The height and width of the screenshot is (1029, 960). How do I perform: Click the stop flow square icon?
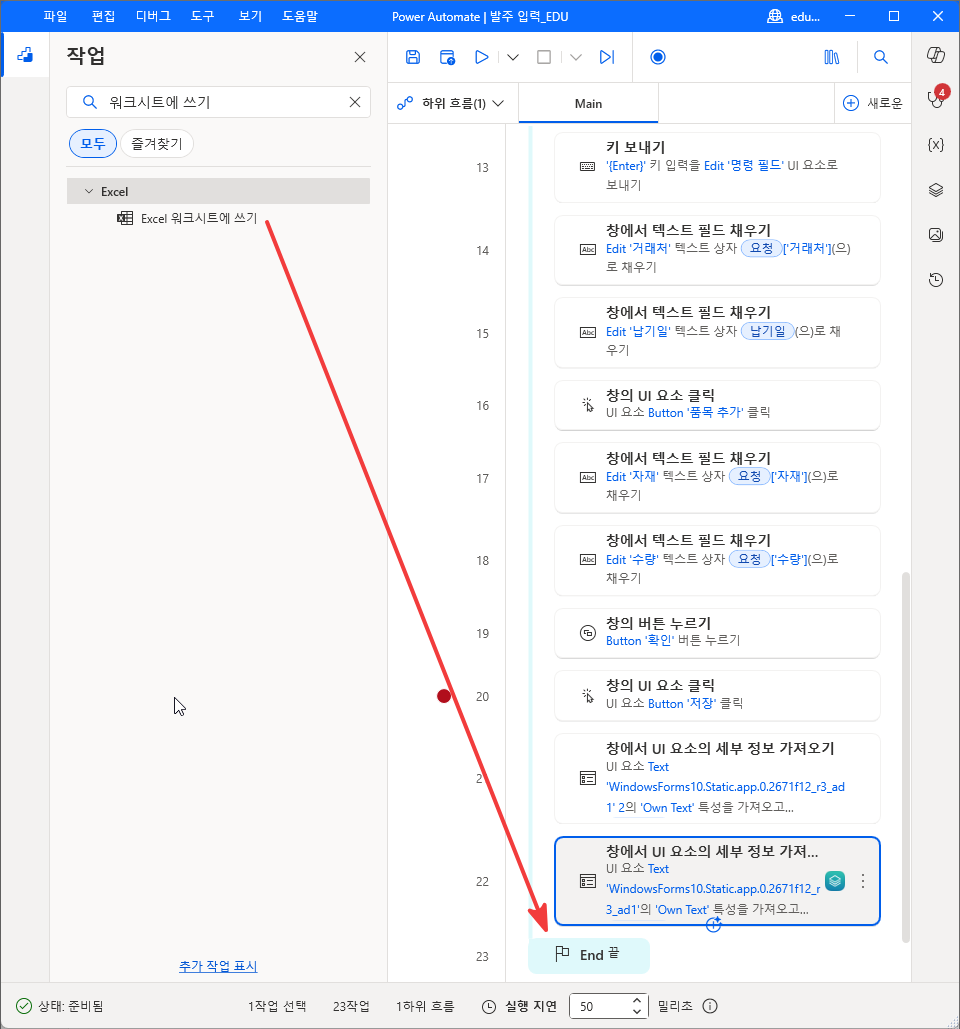pos(544,57)
